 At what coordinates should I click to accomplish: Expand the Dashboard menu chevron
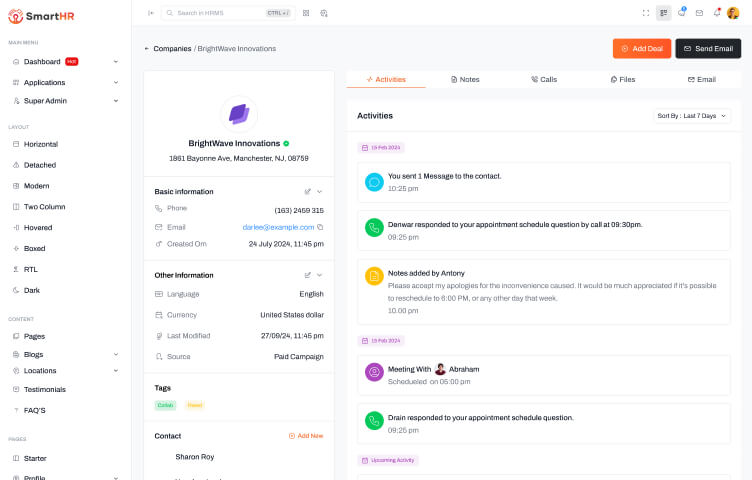point(116,62)
